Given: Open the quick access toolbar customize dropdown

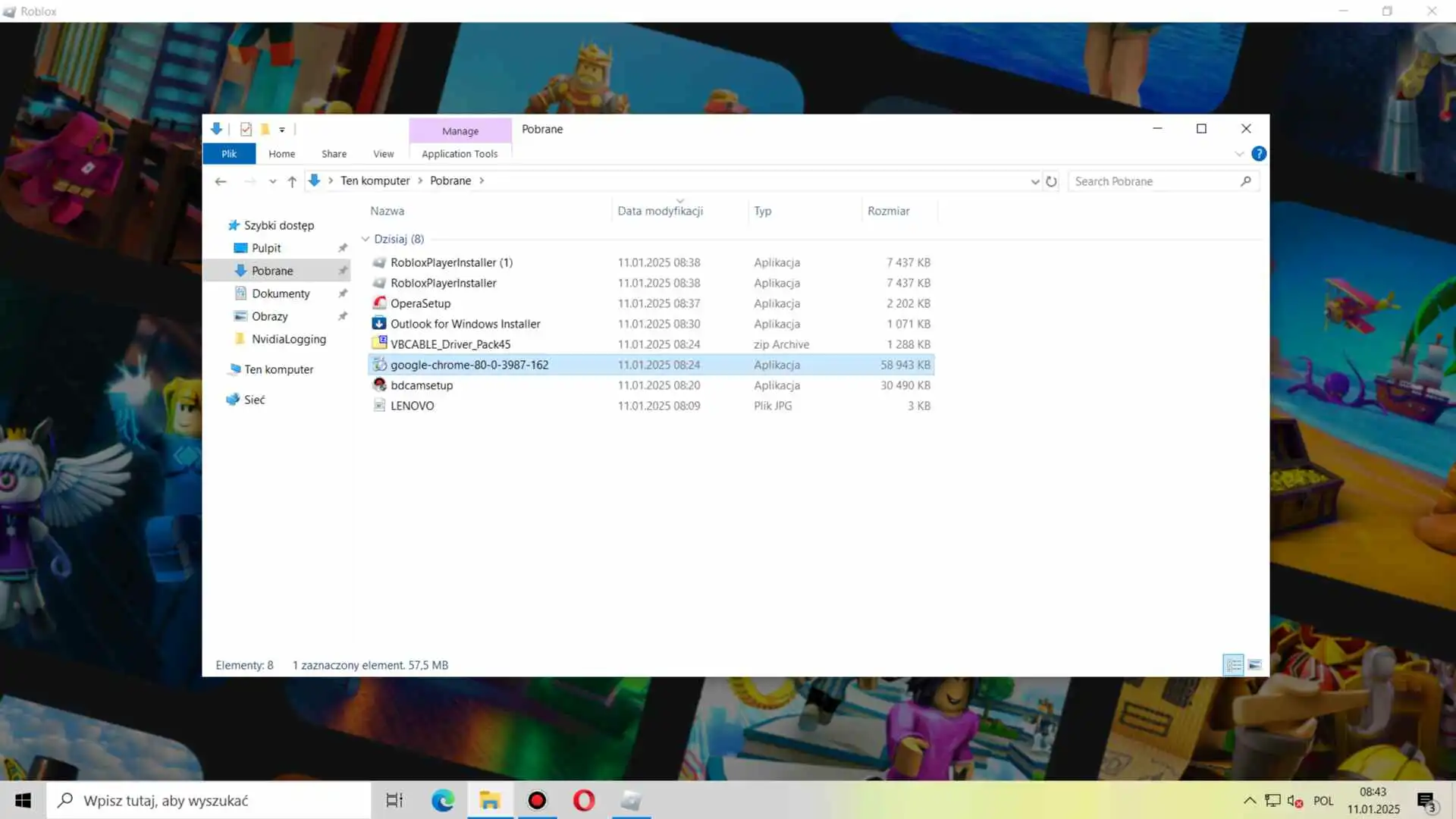Looking at the screenshot, I should tap(282, 130).
